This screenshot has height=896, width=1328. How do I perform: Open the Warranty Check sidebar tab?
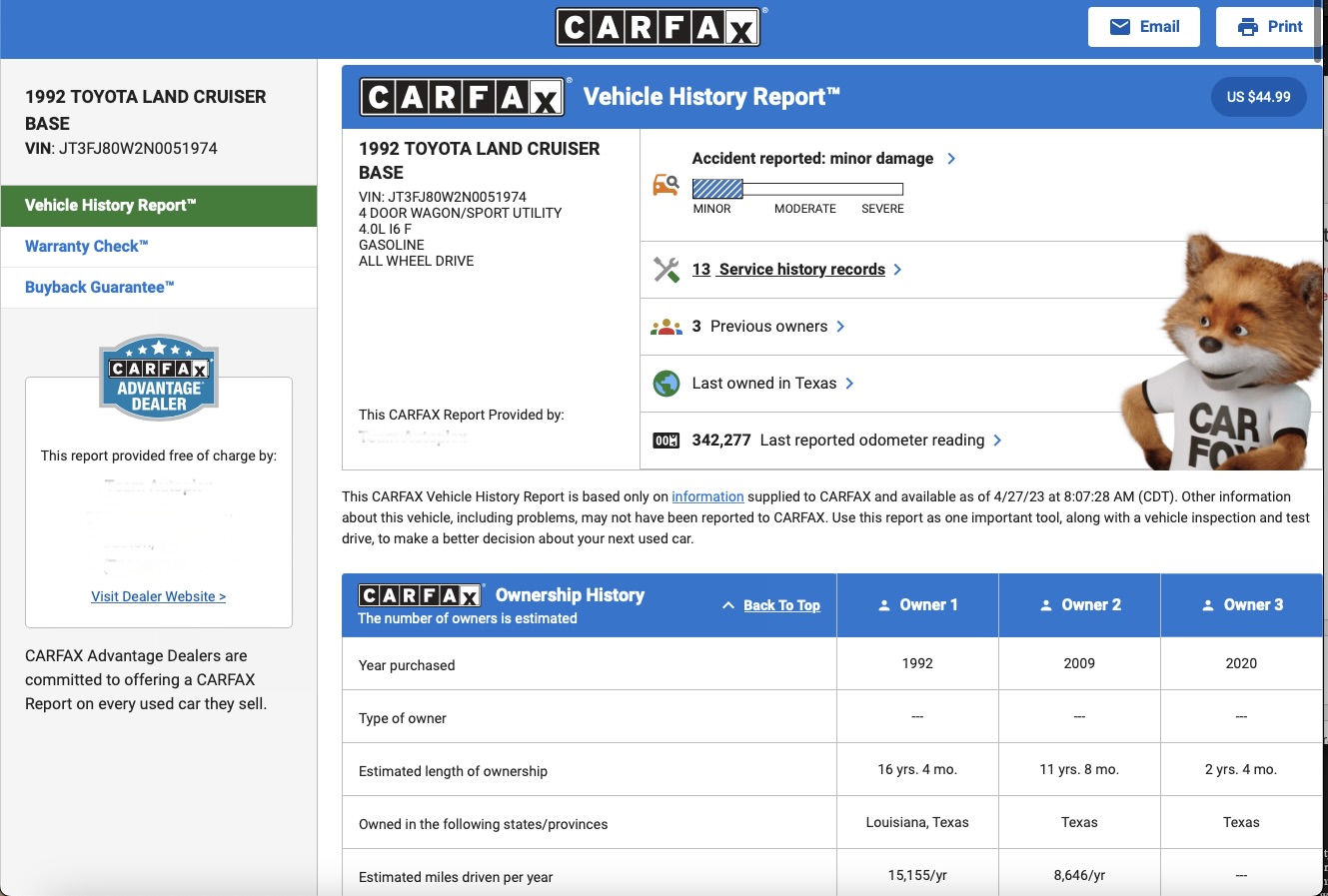pyautogui.click(x=159, y=247)
